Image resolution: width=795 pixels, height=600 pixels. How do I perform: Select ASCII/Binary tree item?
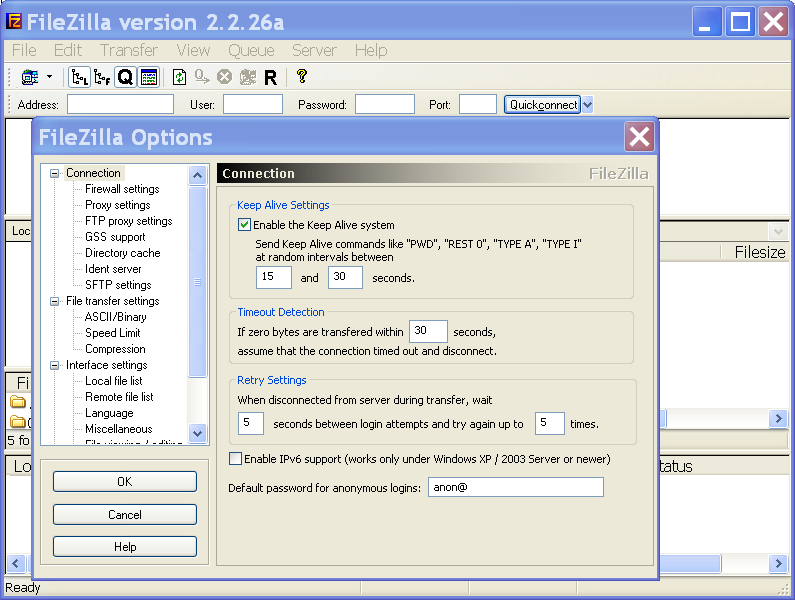tap(116, 317)
